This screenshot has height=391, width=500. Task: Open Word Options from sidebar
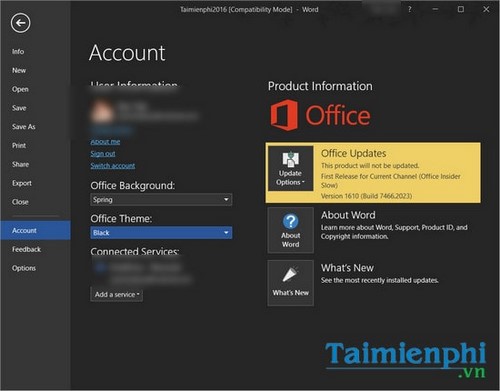point(24,268)
